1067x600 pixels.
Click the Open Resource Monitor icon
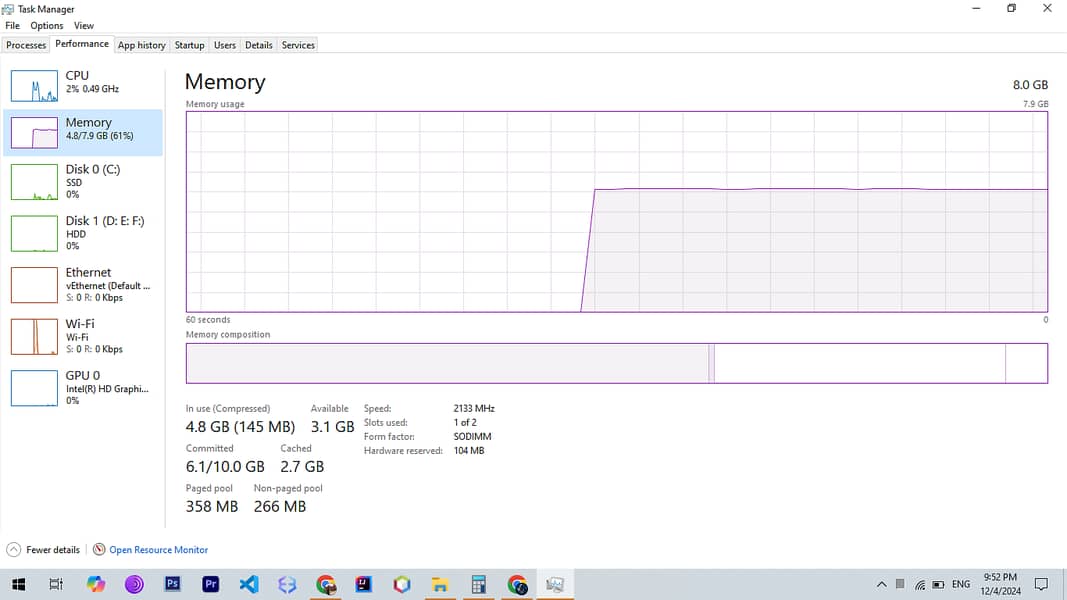99,550
